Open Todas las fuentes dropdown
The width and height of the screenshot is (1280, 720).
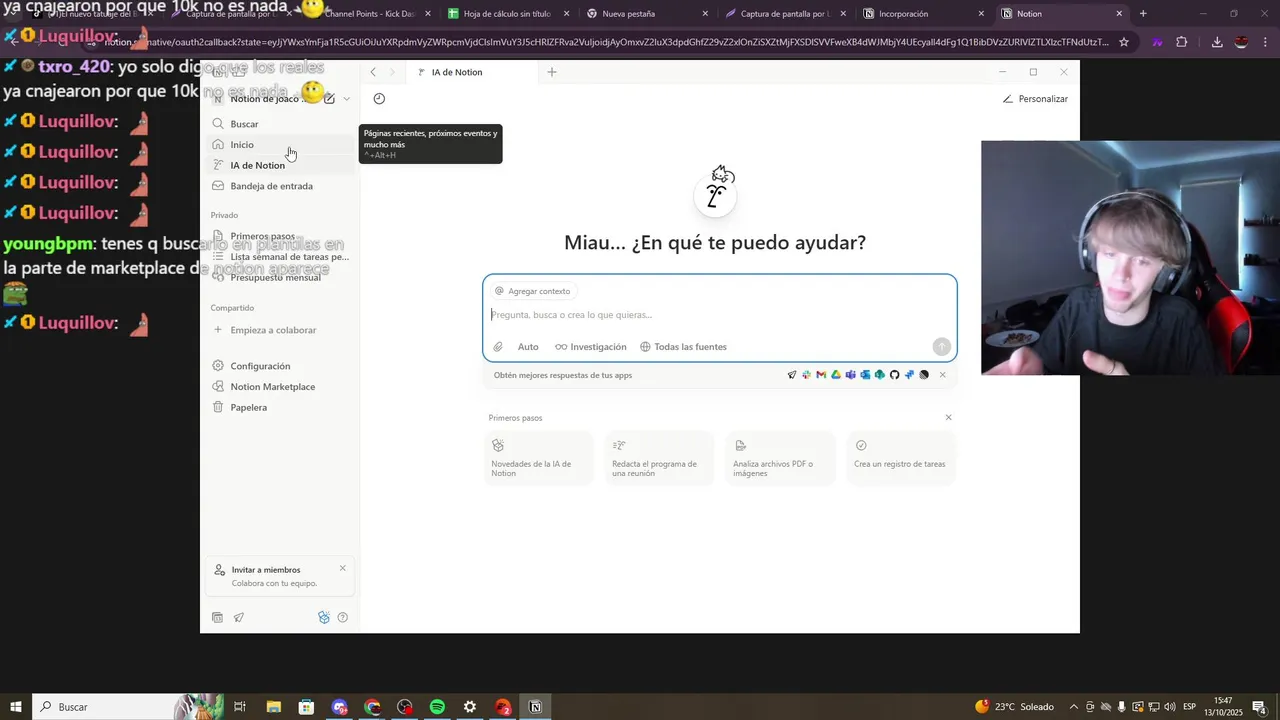(x=684, y=347)
